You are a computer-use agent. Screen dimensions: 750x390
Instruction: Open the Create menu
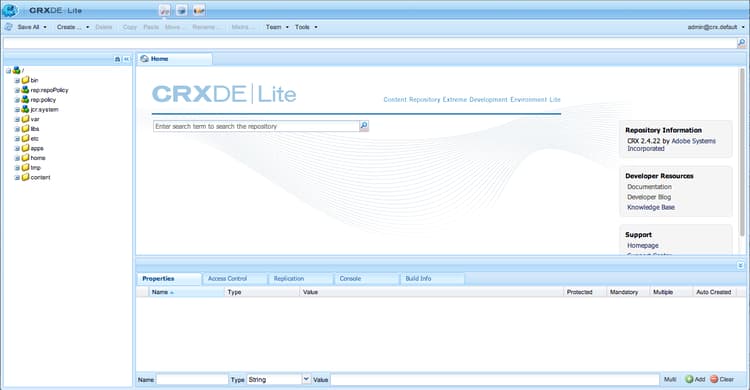point(73,27)
